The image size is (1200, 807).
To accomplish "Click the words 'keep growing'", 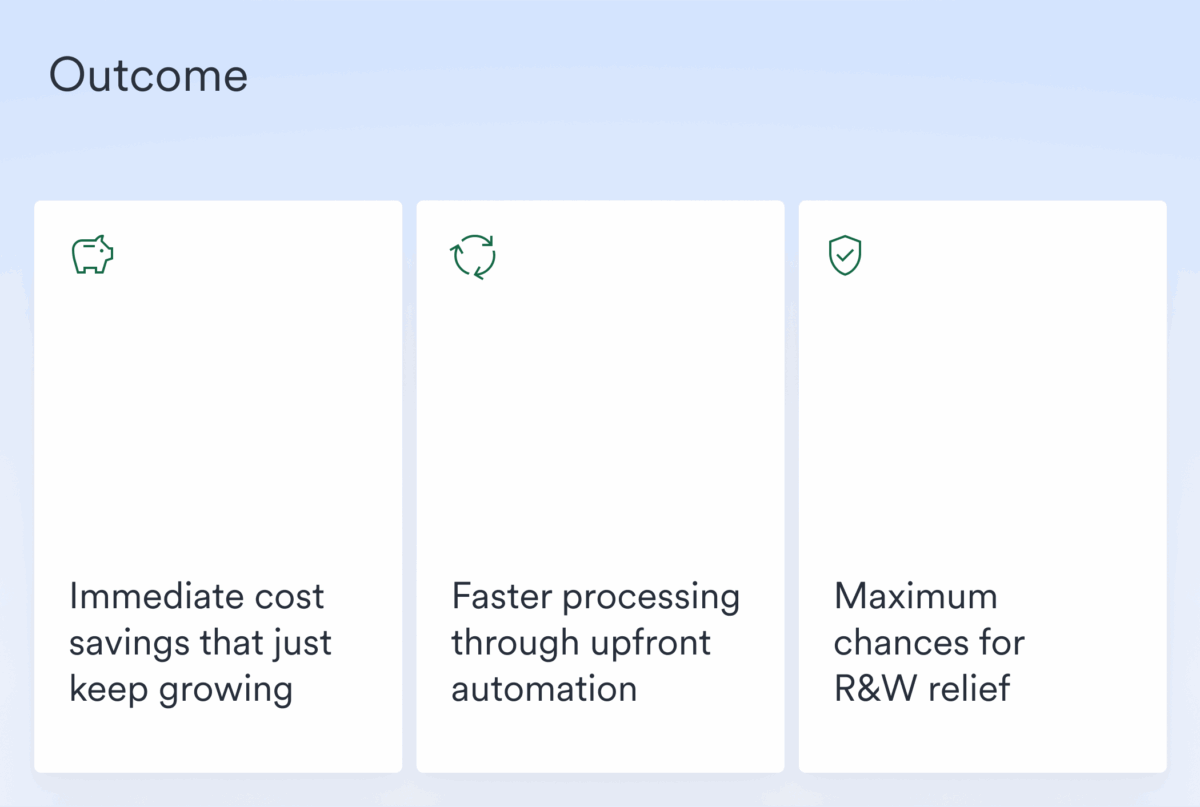I will pyautogui.click(x=181, y=689).
